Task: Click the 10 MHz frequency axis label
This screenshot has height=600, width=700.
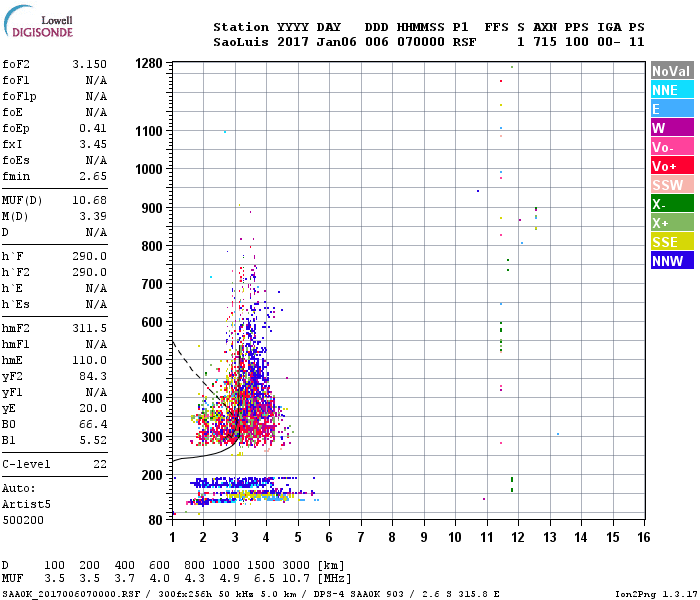Action: pyautogui.click(x=455, y=537)
